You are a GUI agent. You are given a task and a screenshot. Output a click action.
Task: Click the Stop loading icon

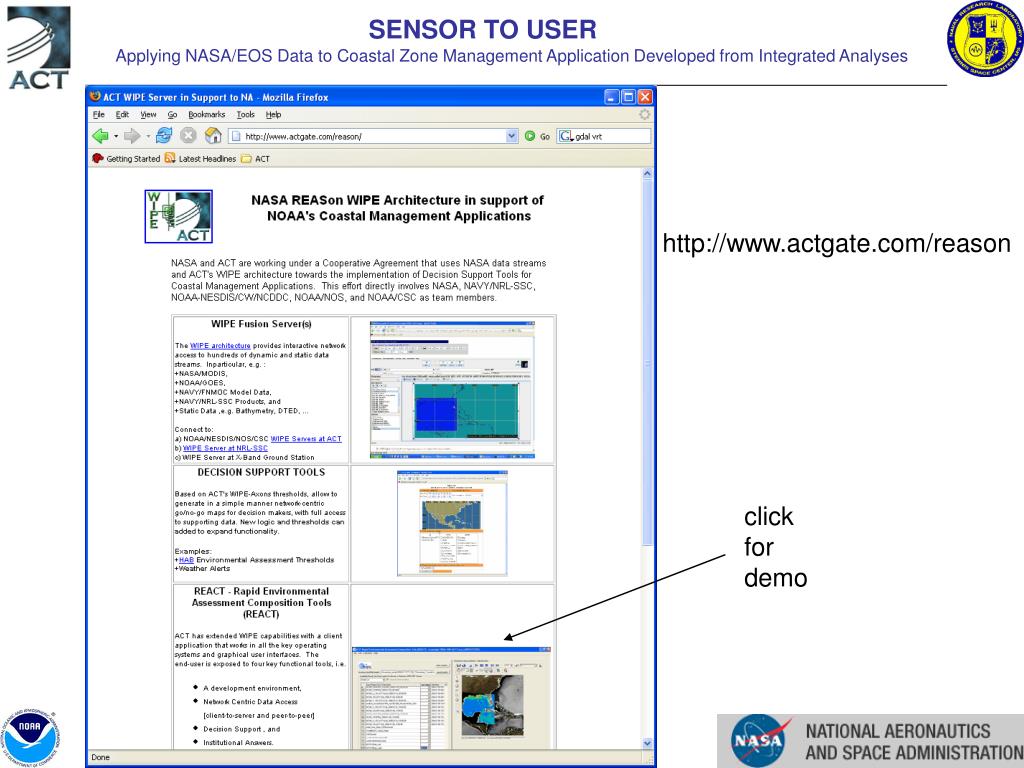[x=188, y=136]
